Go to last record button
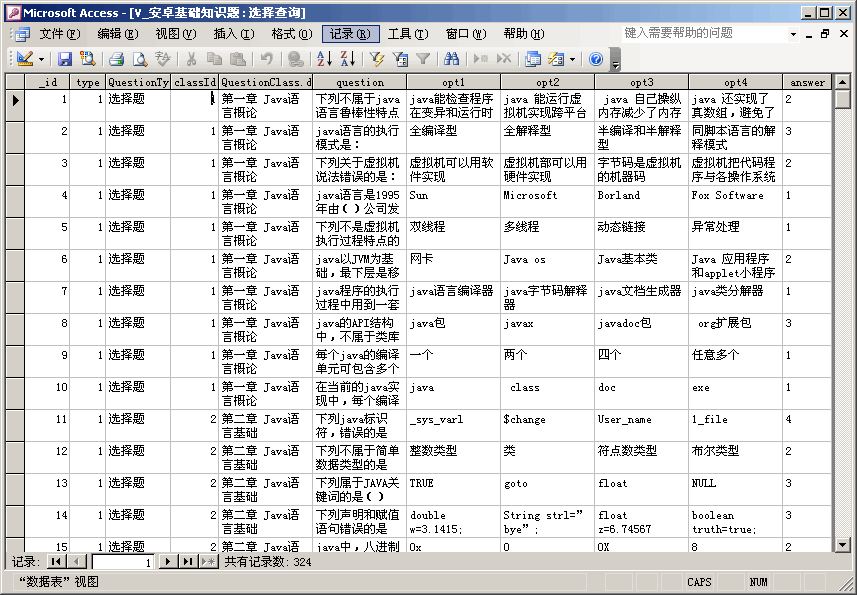Screen dimensions: 857x595 click(x=188, y=561)
